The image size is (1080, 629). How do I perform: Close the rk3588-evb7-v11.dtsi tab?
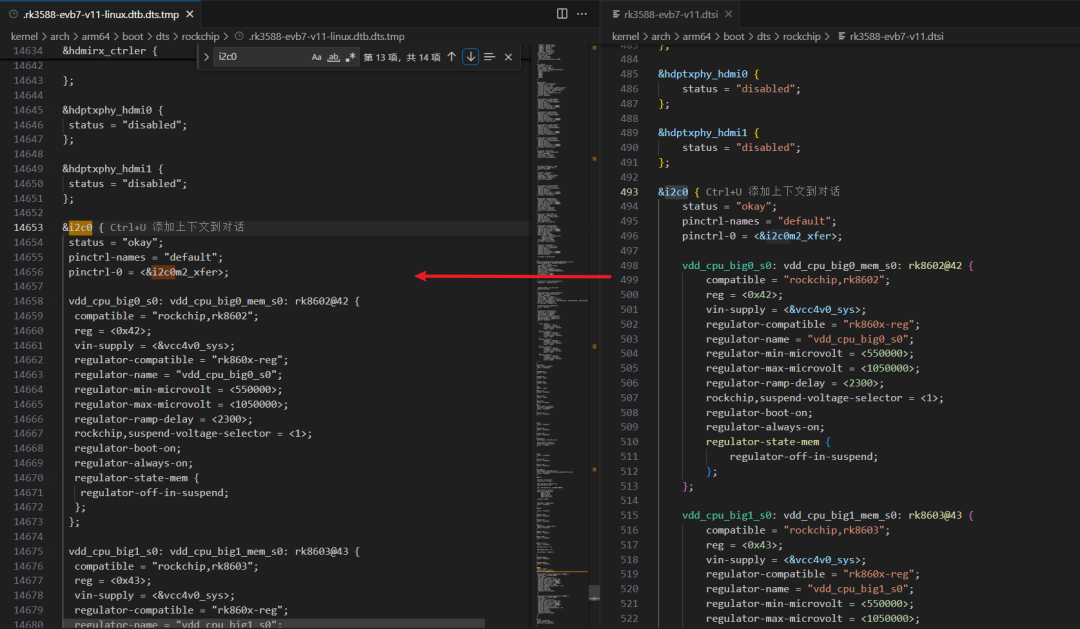tap(727, 14)
